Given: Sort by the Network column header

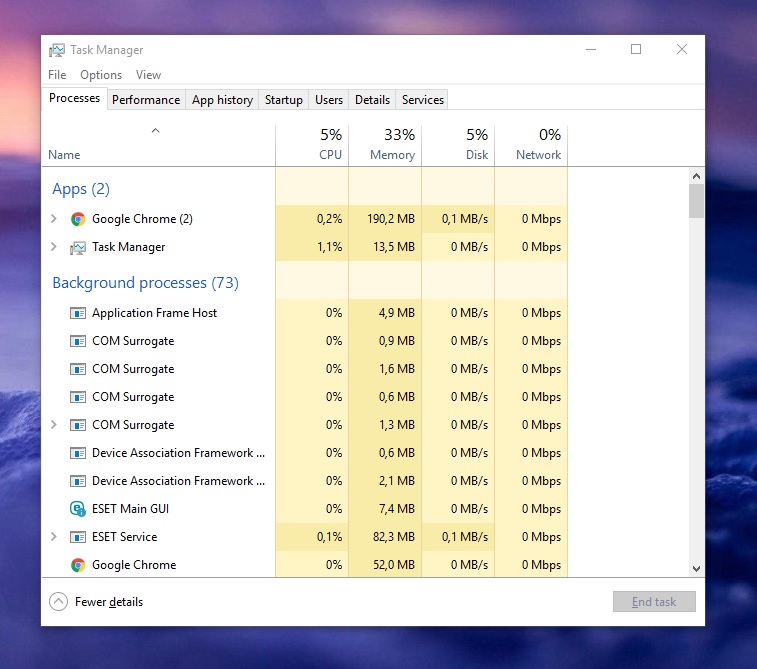Looking at the screenshot, I should point(531,145).
